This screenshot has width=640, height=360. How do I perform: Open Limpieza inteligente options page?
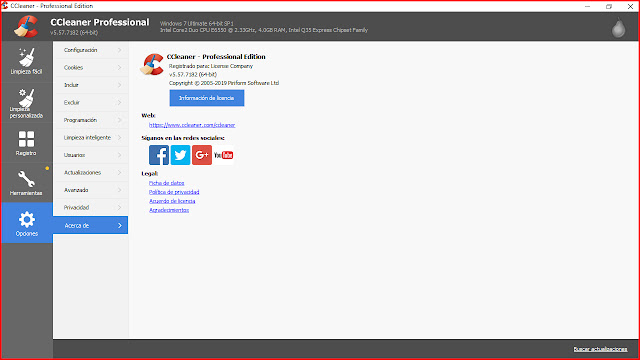(91, 138)
